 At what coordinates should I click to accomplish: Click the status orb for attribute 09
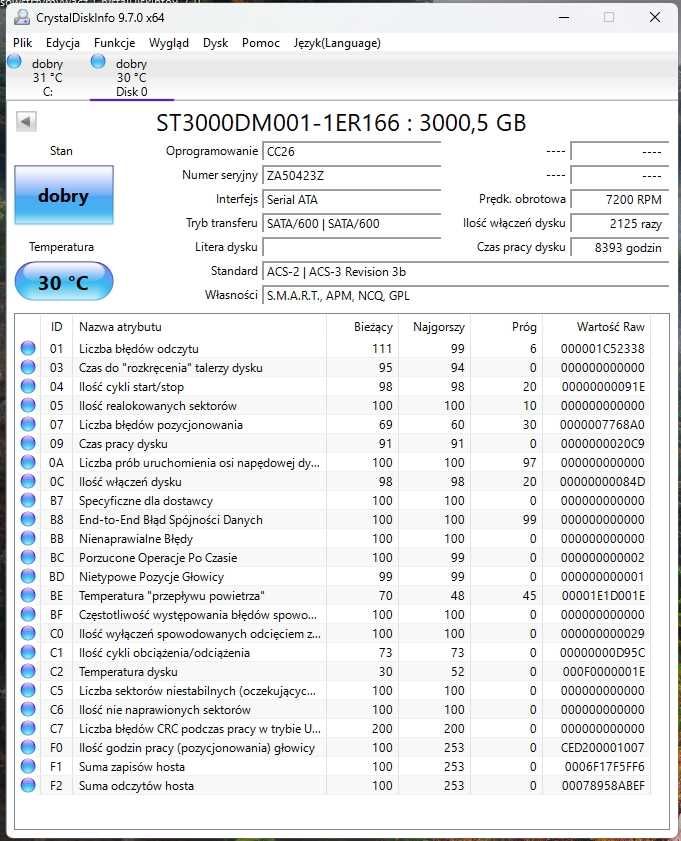(x=28, y=444)
